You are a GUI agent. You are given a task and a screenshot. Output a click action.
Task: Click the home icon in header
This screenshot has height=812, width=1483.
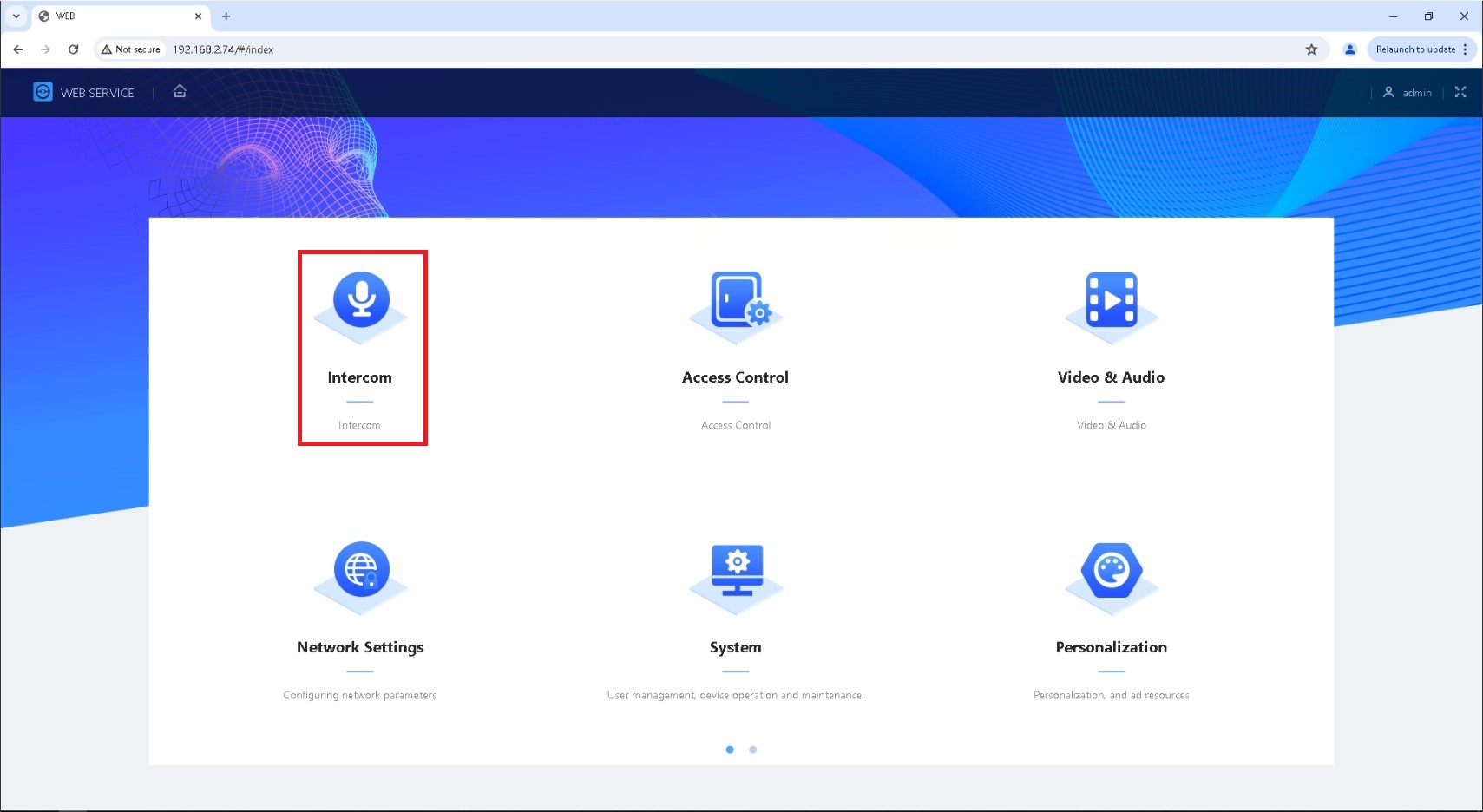180,91
